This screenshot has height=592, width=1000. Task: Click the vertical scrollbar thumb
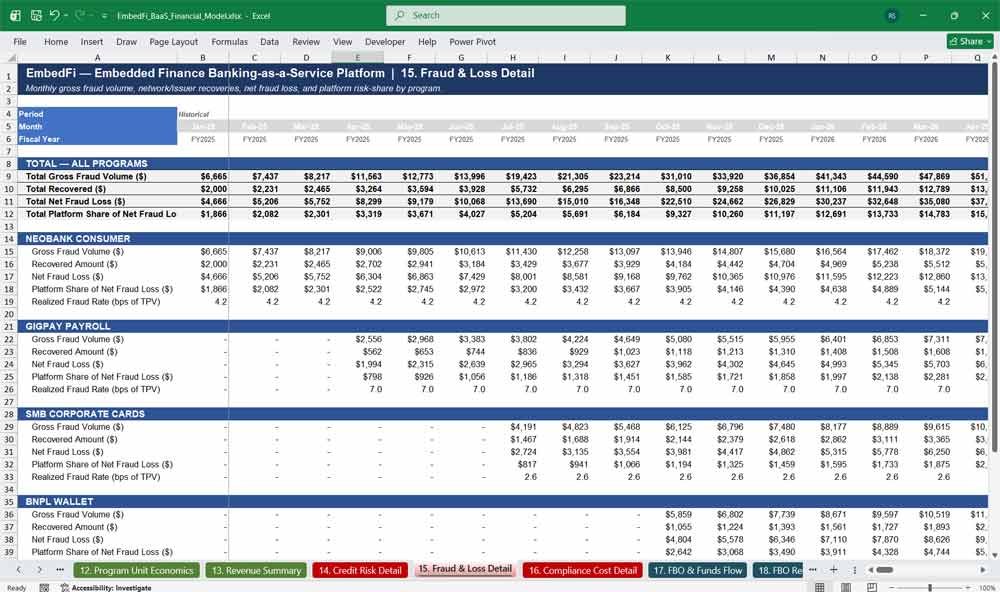(x=994, y=255)
